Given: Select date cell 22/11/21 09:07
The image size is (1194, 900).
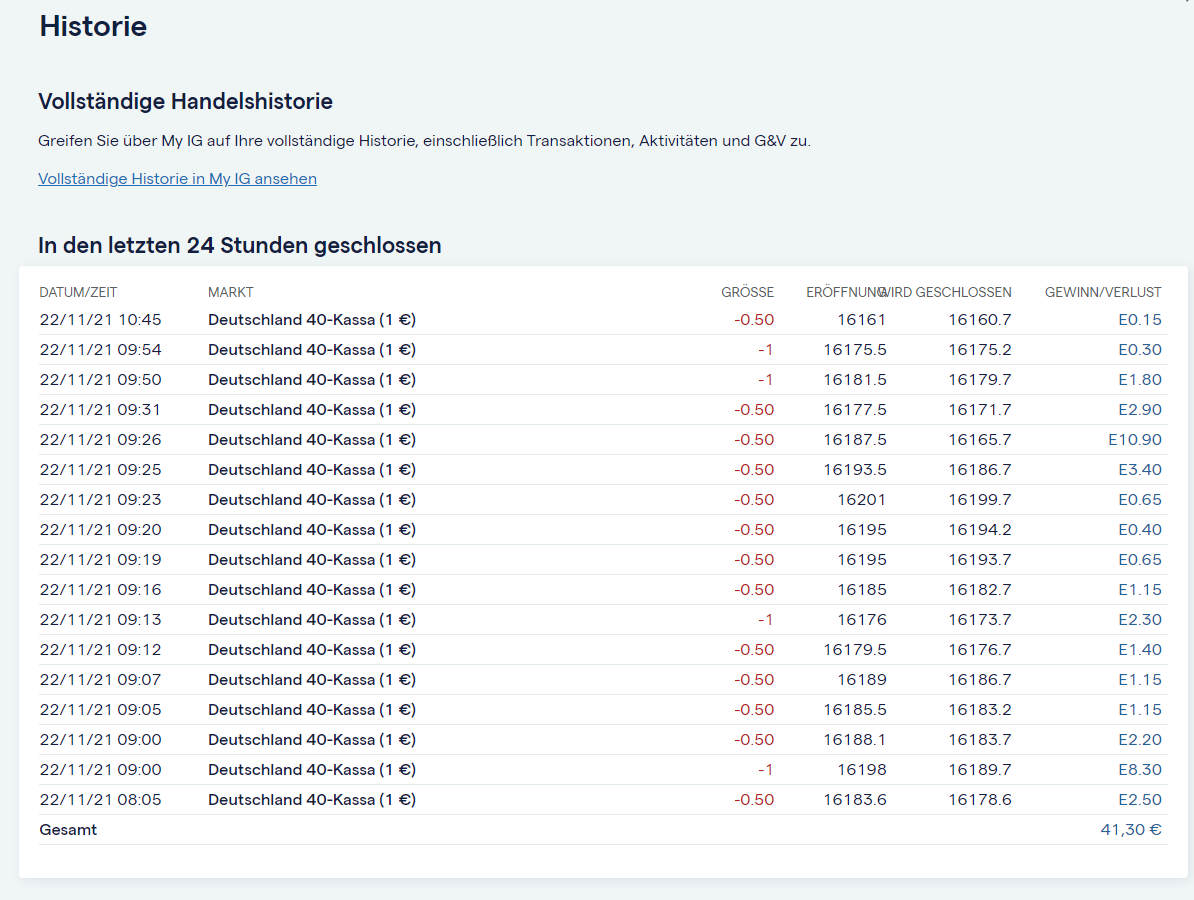Looking at the screenshot, I should 101,680.
